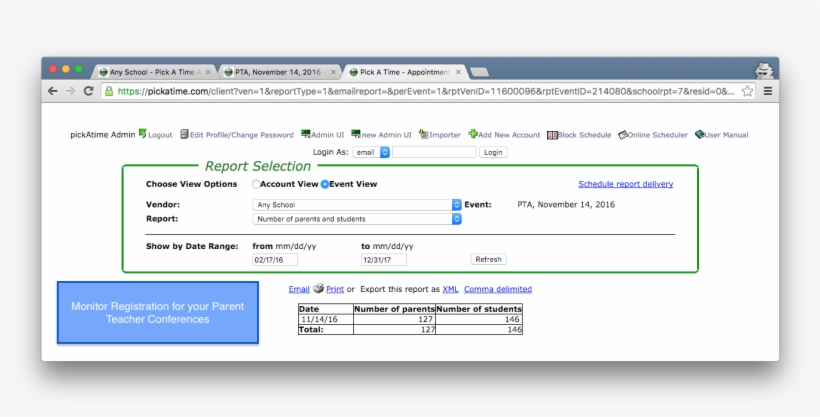Click the browser address bar URL
This screenshot has width=820, height=417.
click(x=426, y=91)
